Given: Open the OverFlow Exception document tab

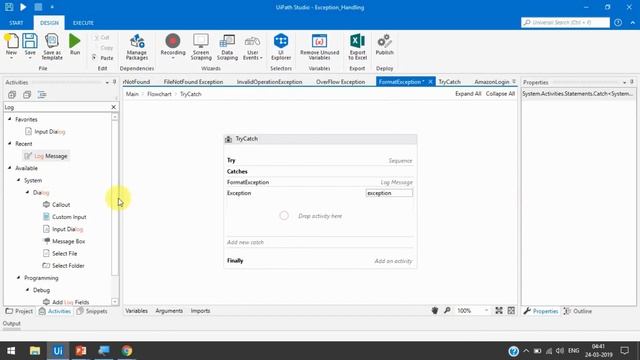Looking at the screenshot, I should pyautogui.click(x=340, y=82).
